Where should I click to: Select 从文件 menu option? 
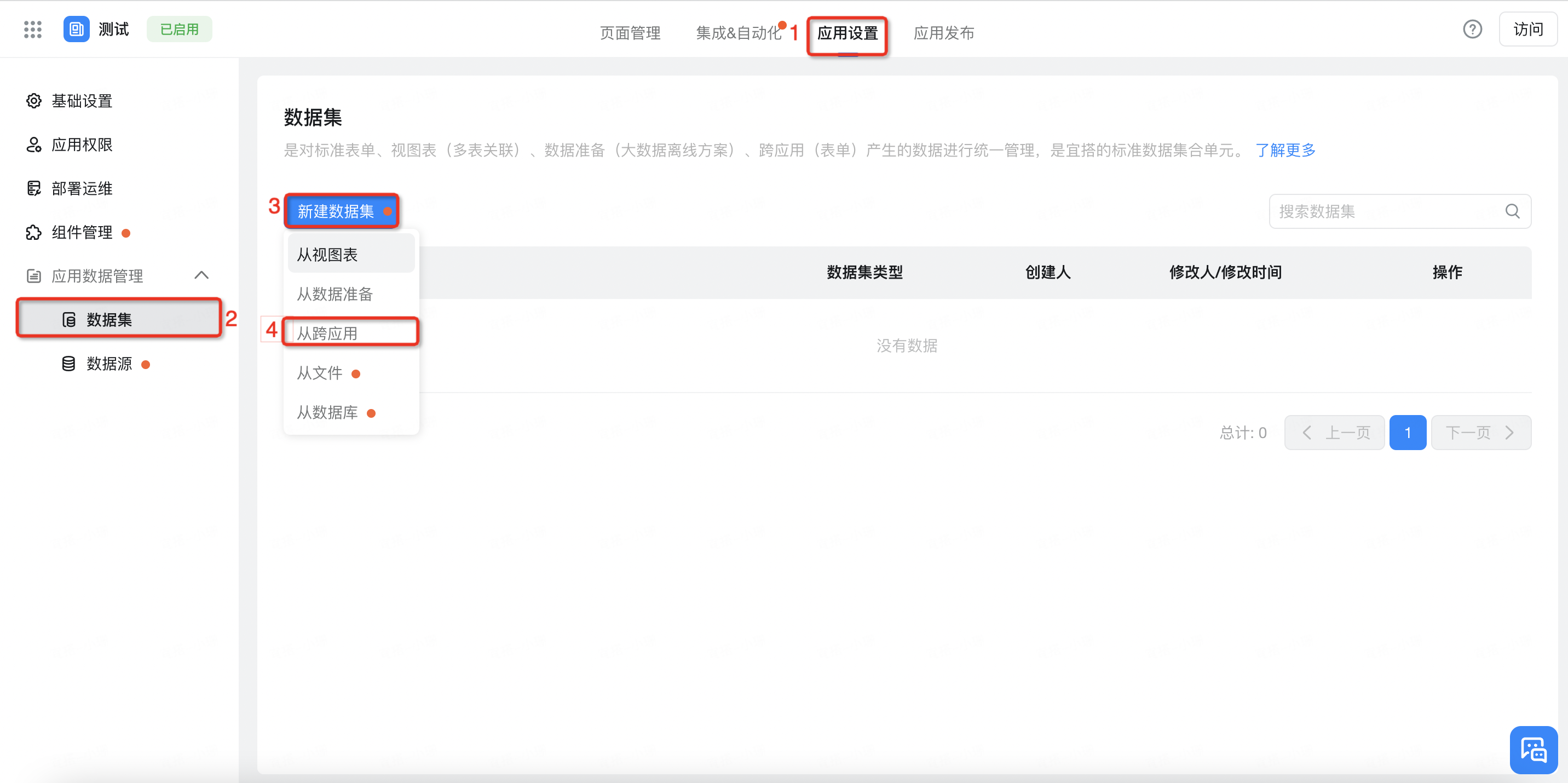[x=351, y=373]
